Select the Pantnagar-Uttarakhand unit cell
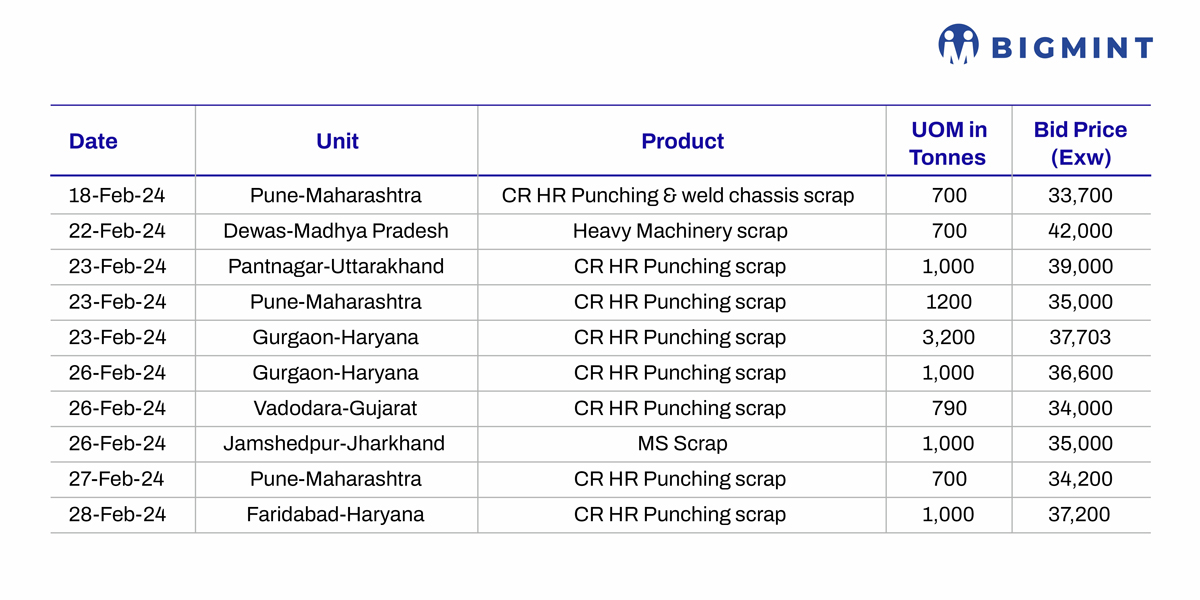 pos(336,267)
